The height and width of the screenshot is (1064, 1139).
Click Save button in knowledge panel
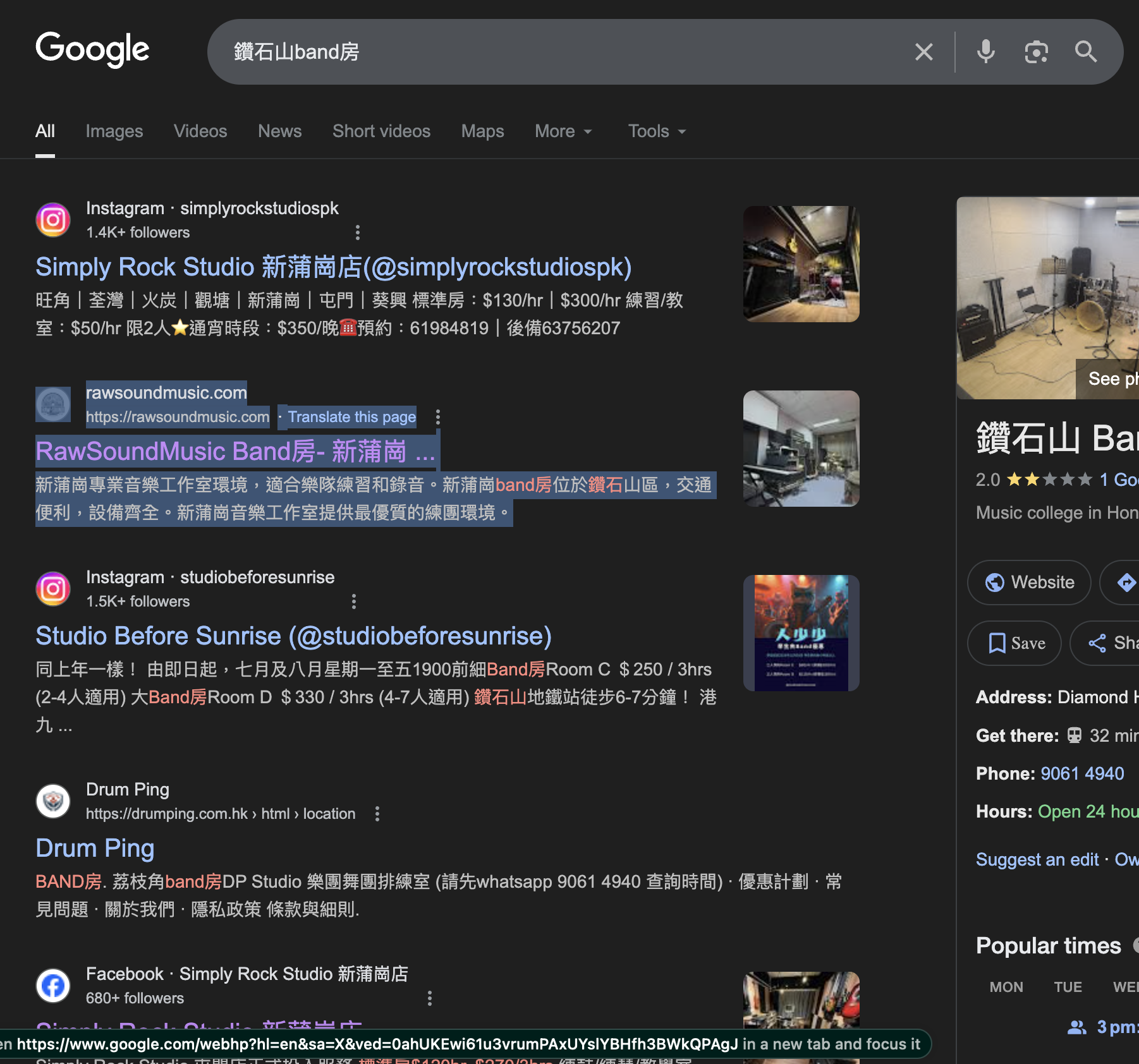pos(1014,643)
